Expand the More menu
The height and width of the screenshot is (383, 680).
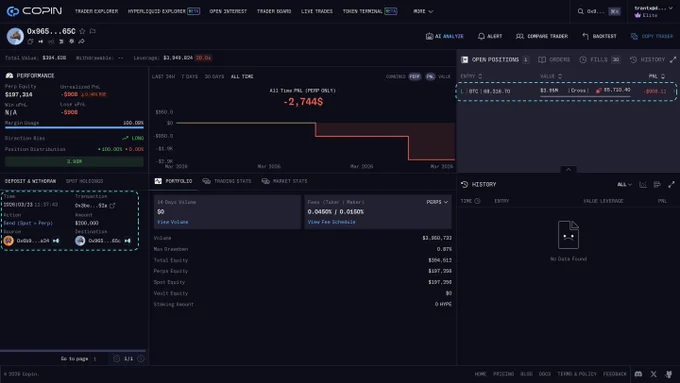pyautogui.click(x=423, y=11)
